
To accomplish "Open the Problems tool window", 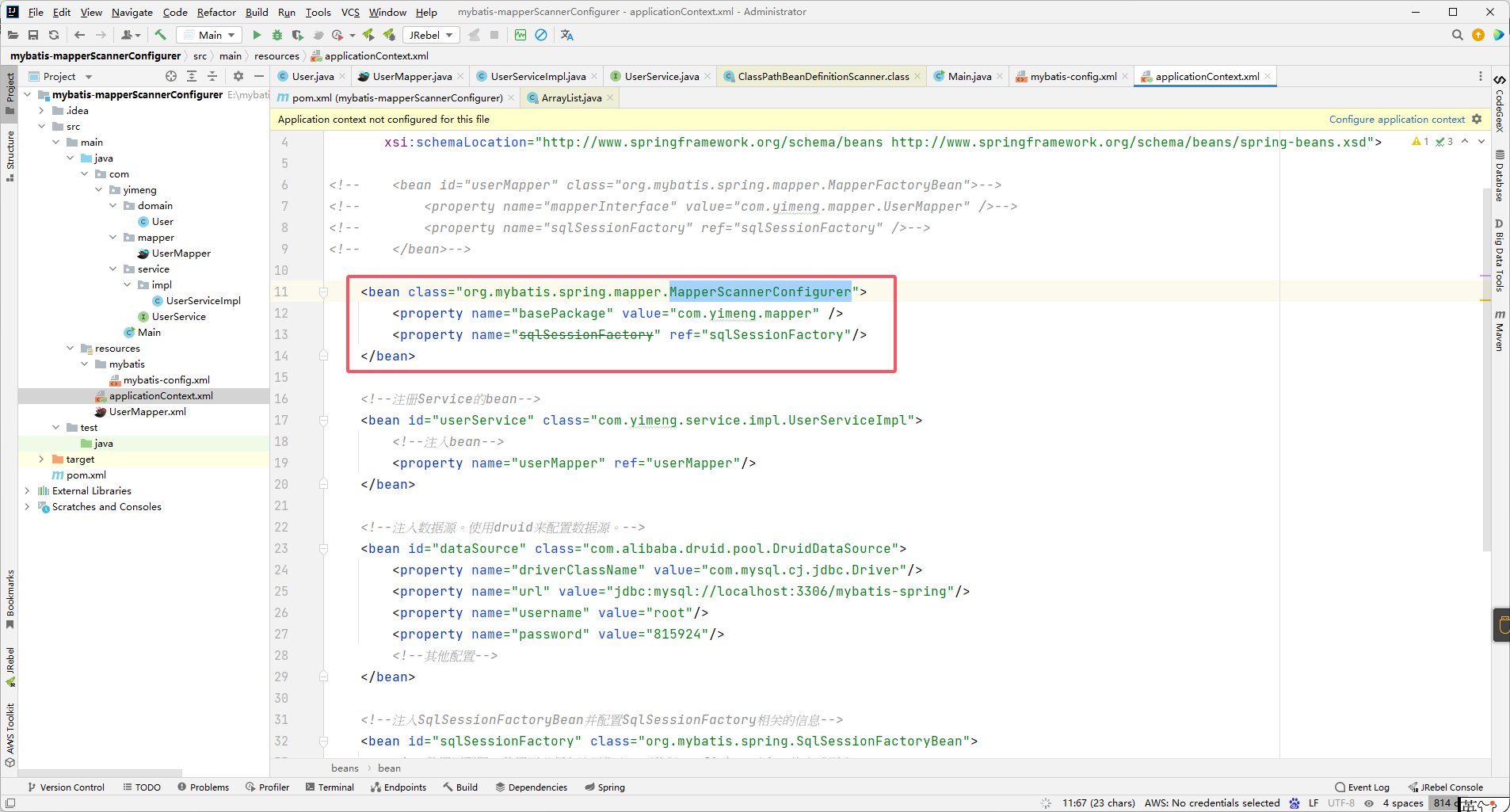I will point(204,787).
